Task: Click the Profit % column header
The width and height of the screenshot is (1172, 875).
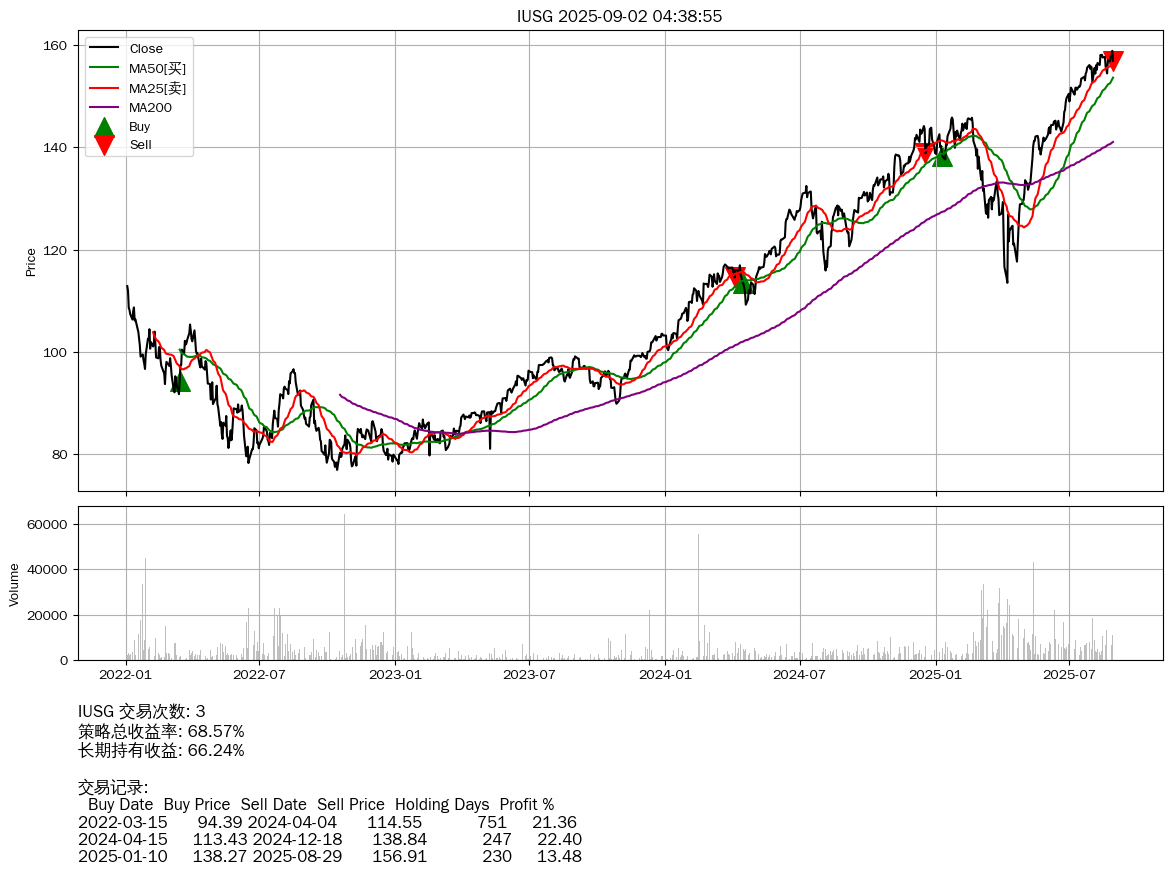Action: (526, 804)
